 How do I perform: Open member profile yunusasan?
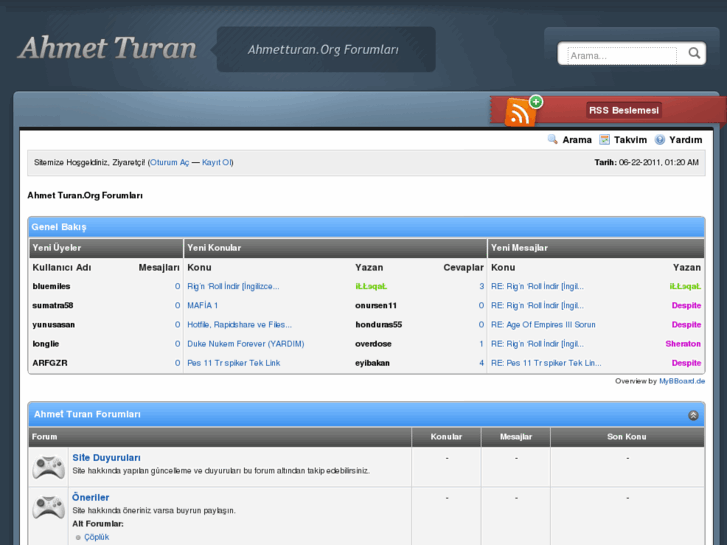point(53,325)
